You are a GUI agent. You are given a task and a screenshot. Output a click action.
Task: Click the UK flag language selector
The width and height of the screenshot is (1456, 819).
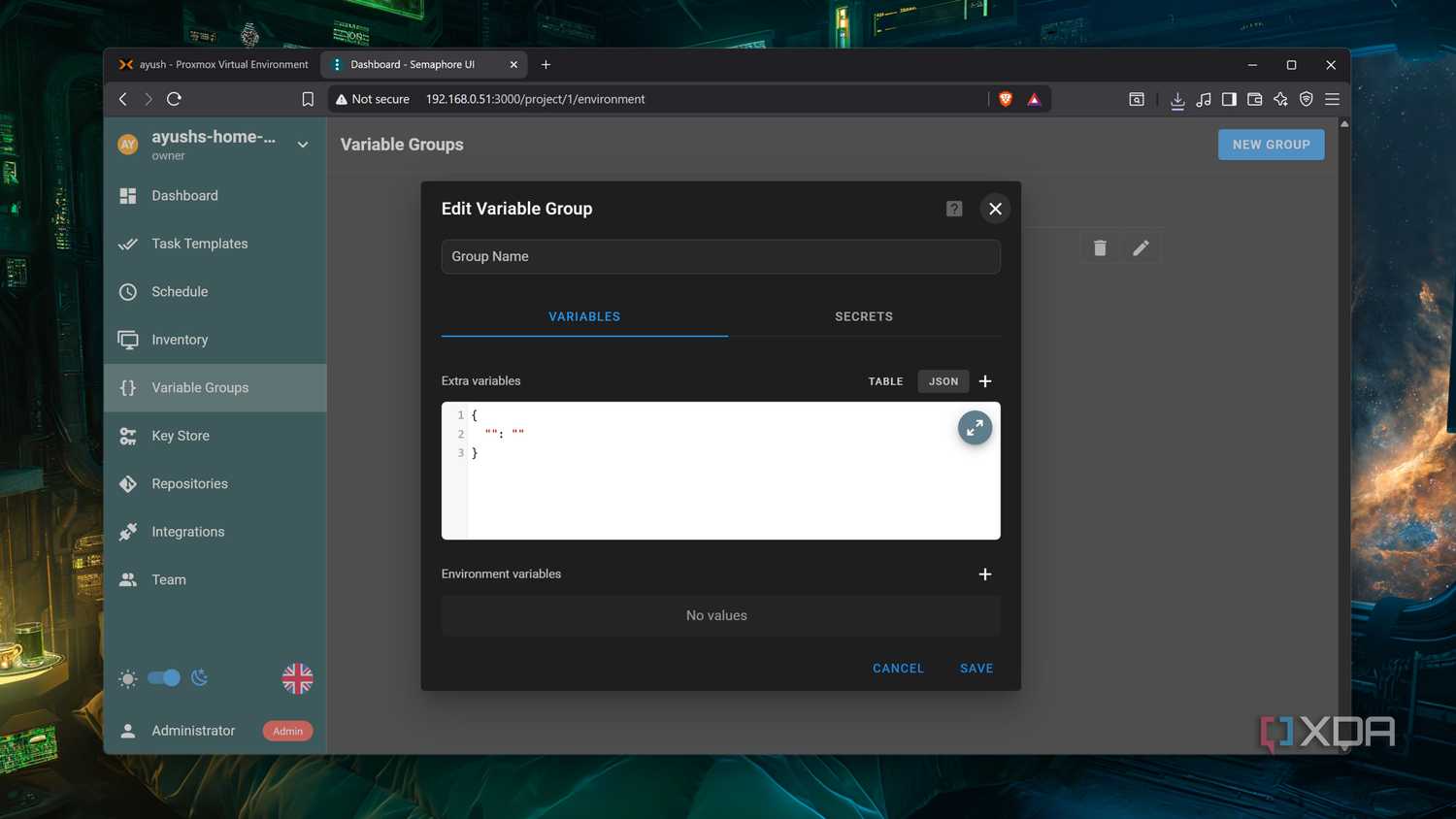(x=297, y=678)
